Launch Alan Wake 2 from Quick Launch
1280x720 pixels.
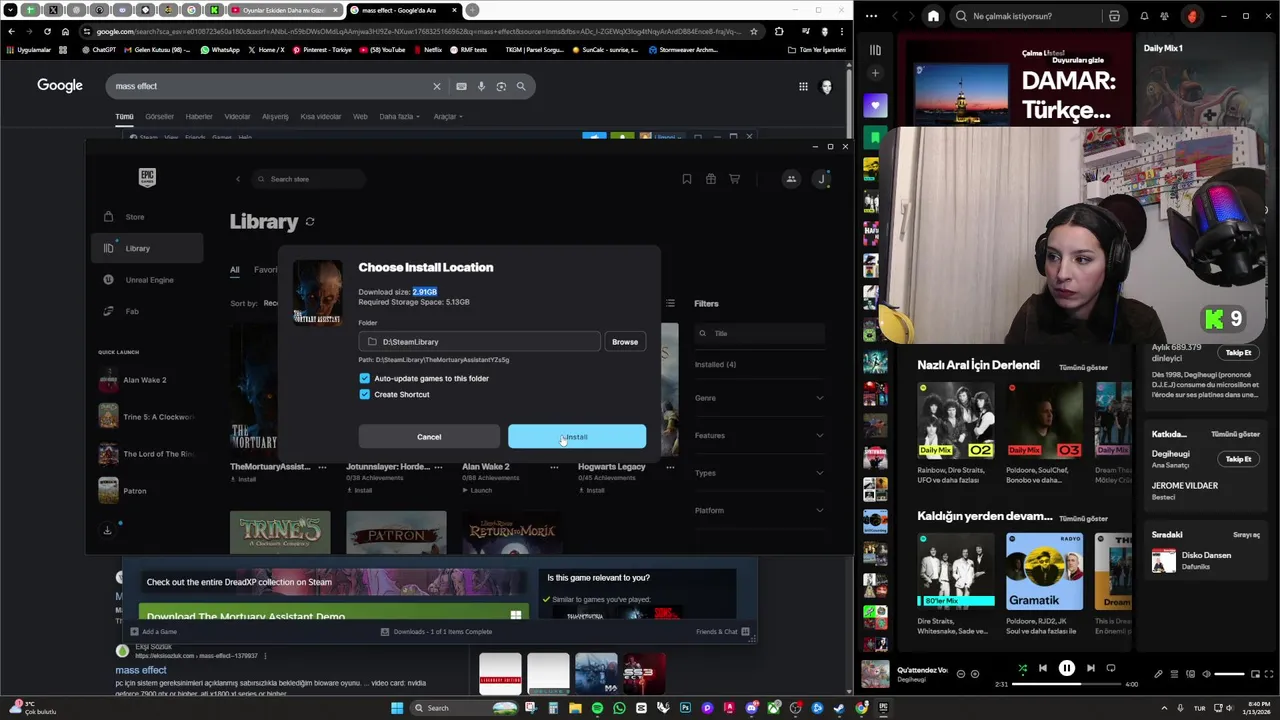tap(147, 380)
